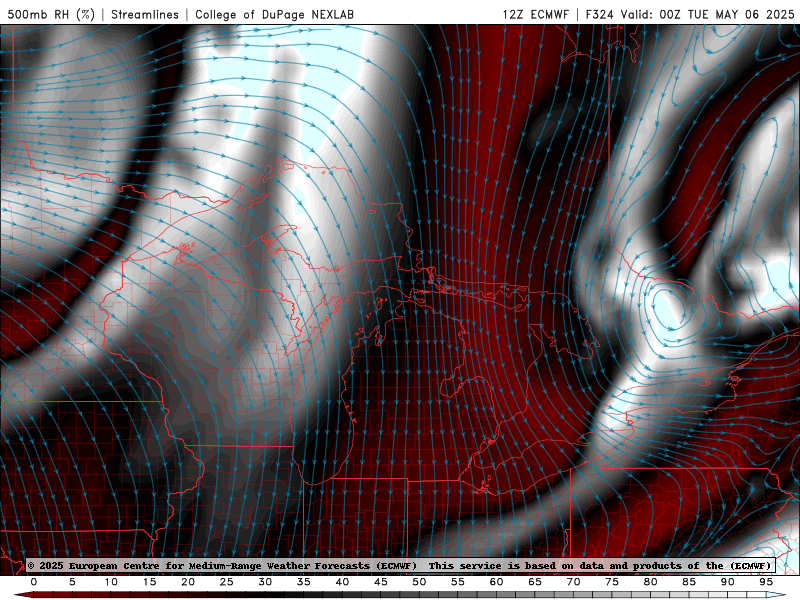
Task: Click colorbar label '95'
Action: click(766, 582)
